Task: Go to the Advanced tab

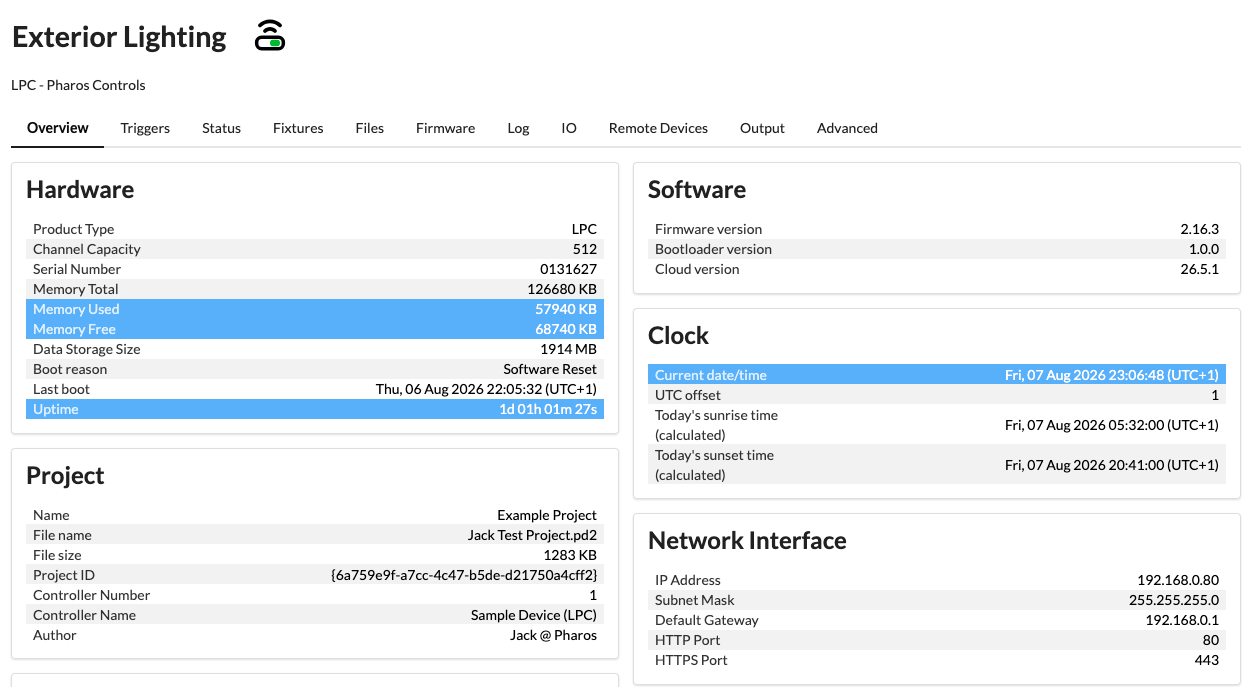Action: (847, 128)
